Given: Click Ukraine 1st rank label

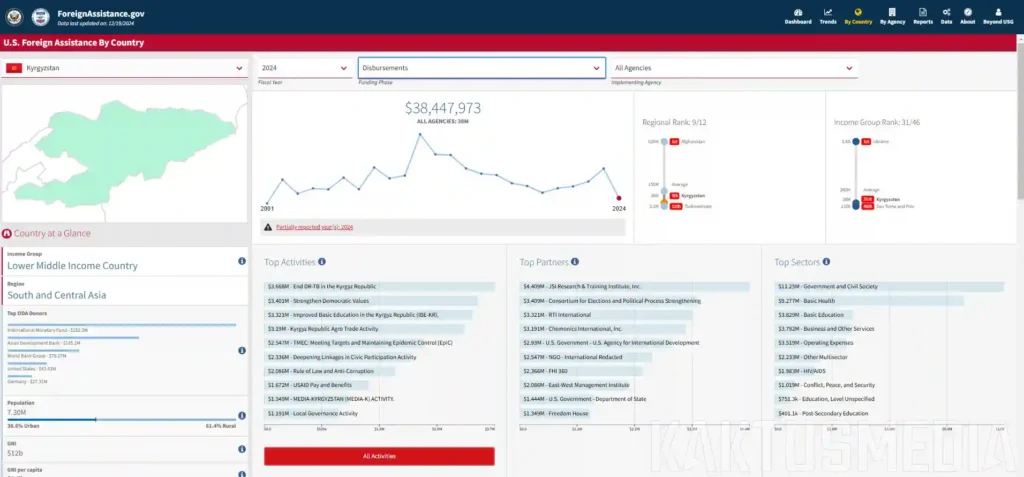Looking at the screenshot, I should (x=874, y=141).
